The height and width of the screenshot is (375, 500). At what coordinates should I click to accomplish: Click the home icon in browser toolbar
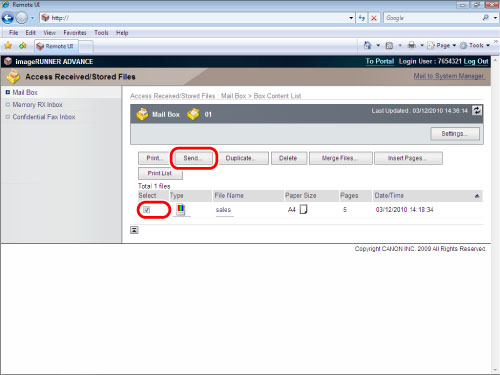pos(367,45)
